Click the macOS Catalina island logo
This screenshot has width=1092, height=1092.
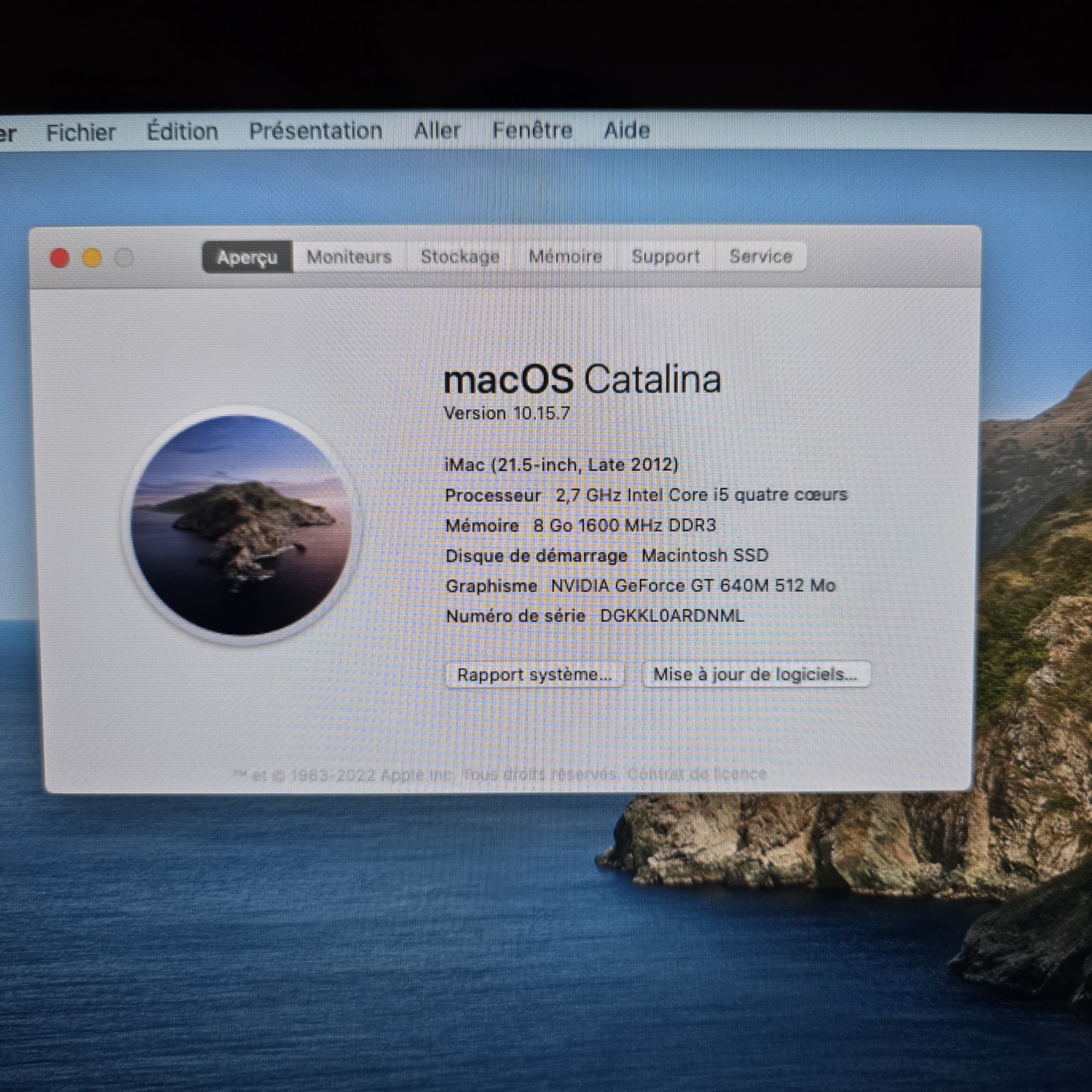(x=241, y=525)
